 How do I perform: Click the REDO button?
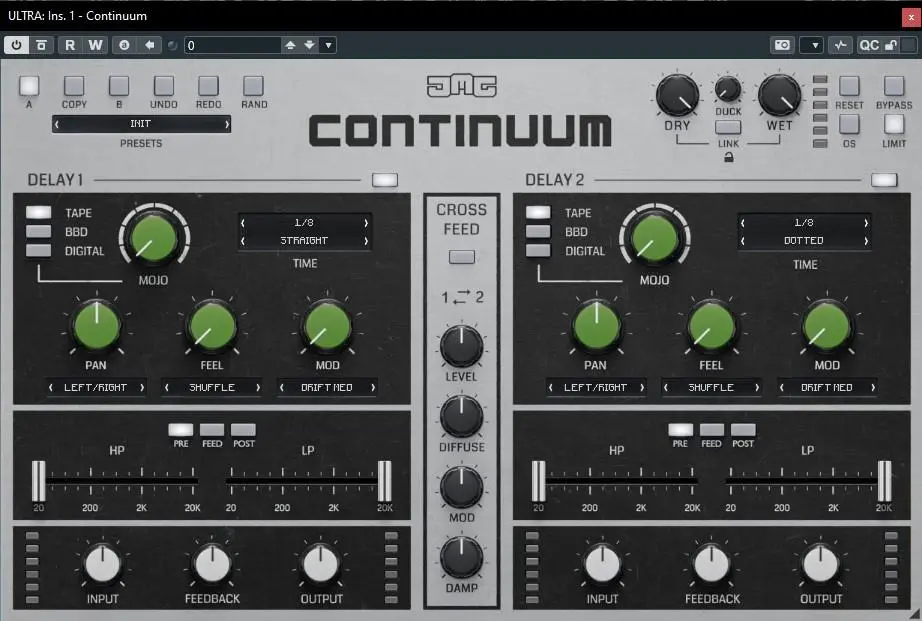(208, 86)
